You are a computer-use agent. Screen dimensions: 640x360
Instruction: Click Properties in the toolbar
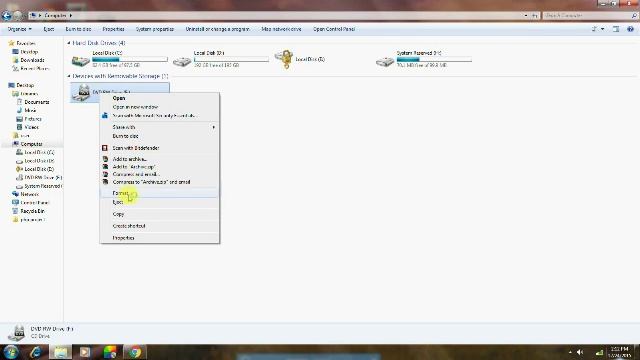[113, 29]
